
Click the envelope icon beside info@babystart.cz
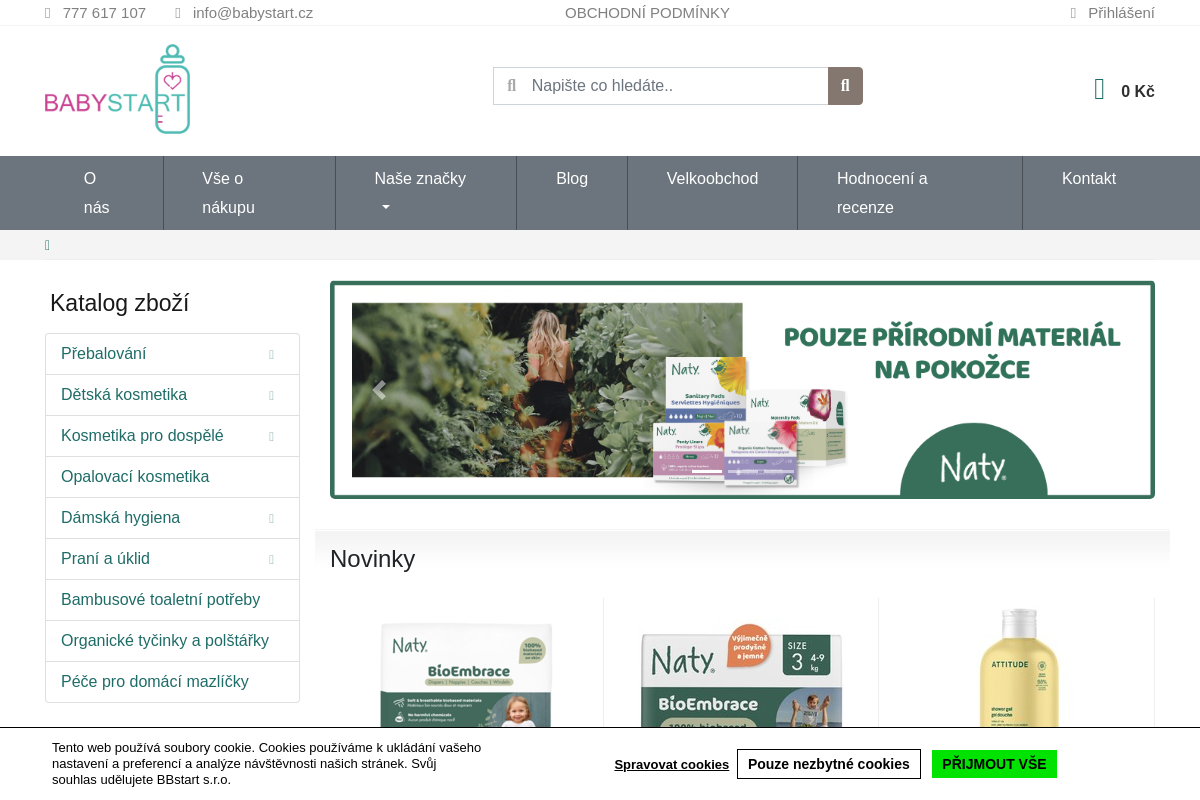pos(176,13)
